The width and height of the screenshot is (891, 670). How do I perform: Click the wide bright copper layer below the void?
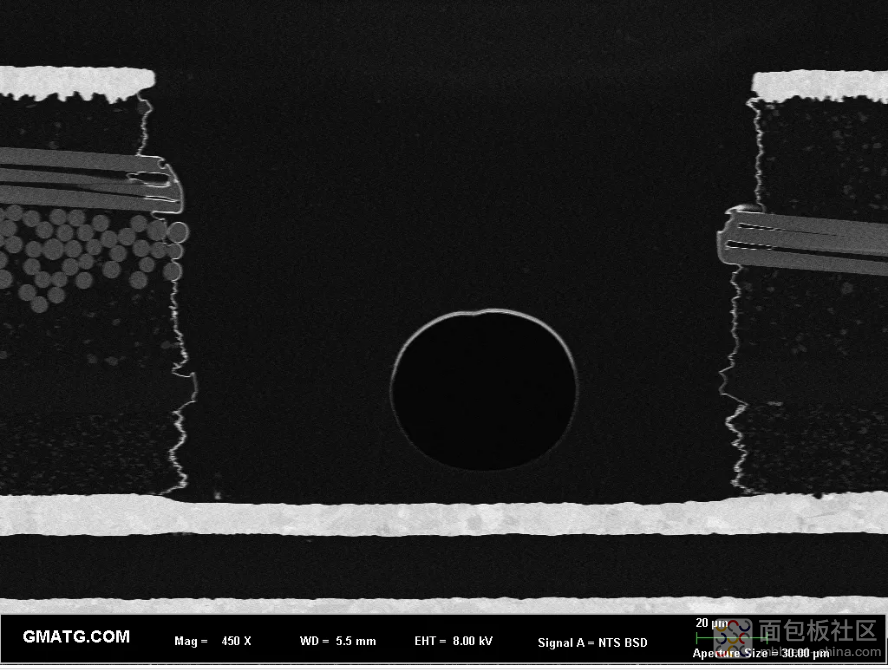coord(444,515)
